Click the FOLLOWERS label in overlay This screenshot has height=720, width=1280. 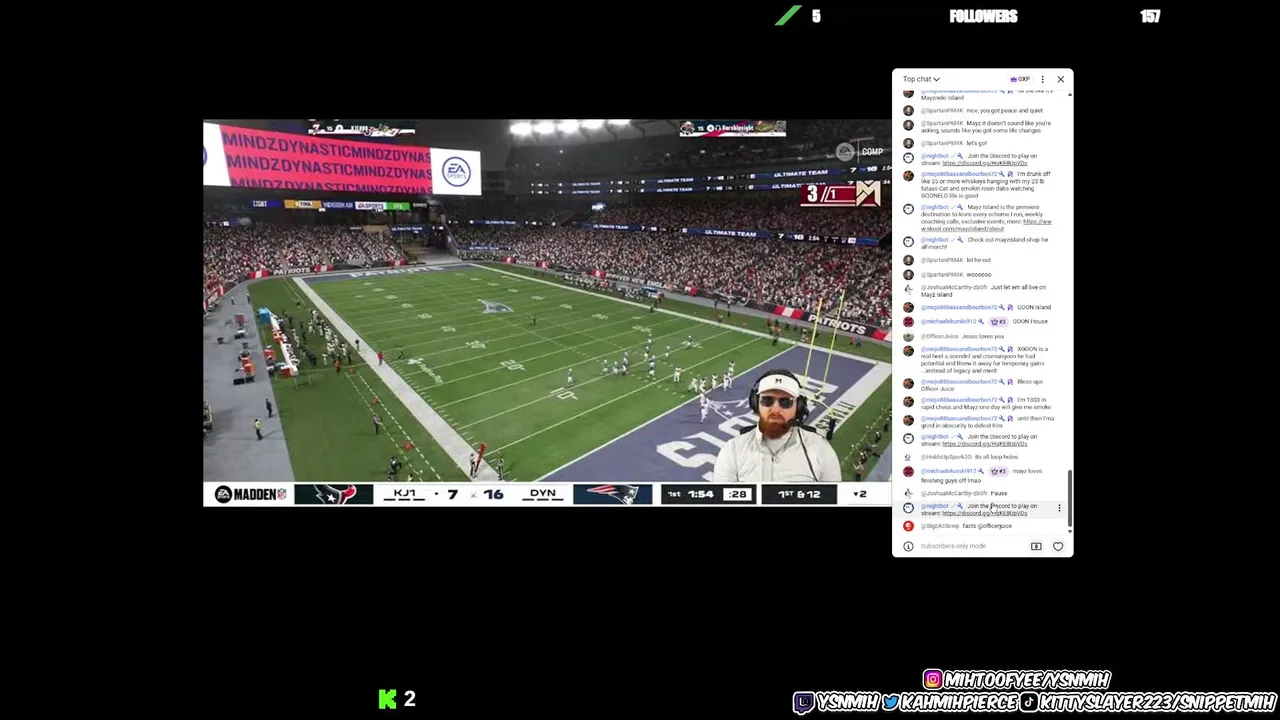tap(983, 16)
